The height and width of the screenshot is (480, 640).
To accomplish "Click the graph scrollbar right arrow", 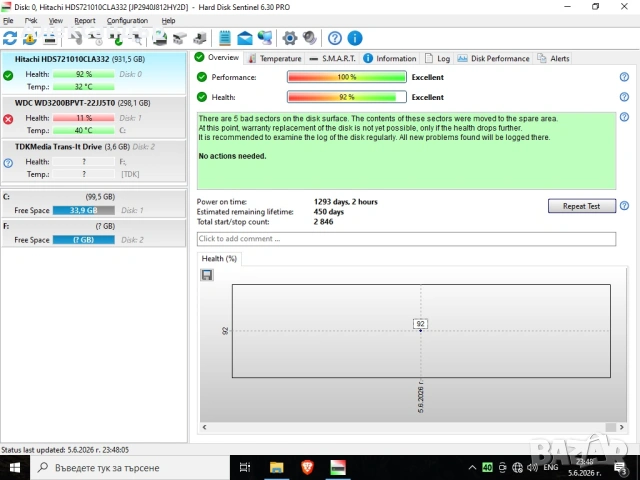I will tap(622, 427).
